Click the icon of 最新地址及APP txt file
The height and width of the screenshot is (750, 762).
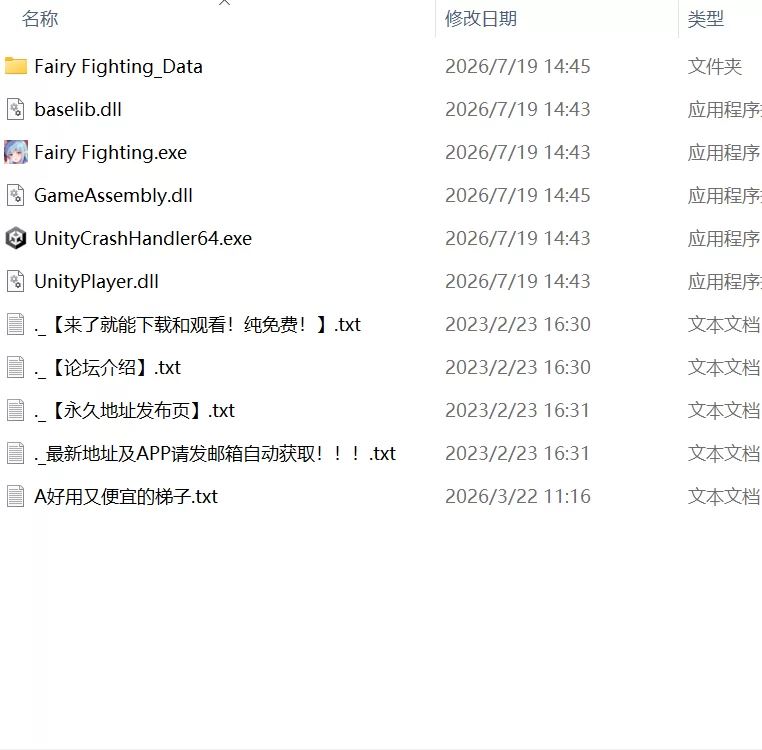pos(16,453)
